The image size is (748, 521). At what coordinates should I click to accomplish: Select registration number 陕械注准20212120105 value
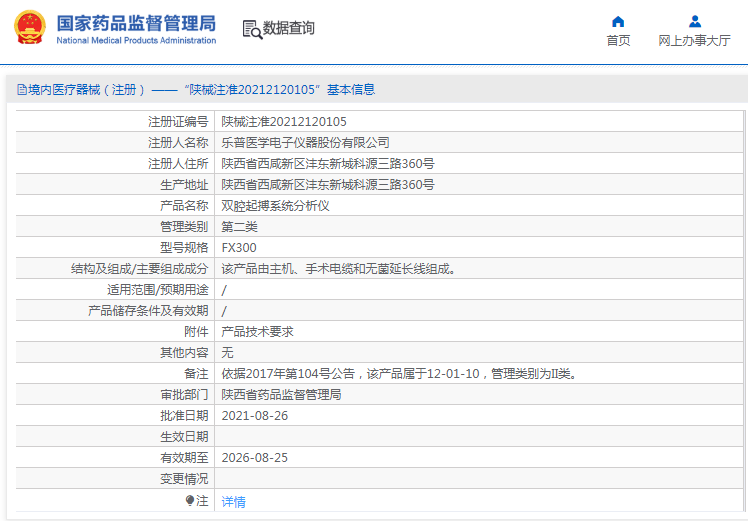(x=284, y=122)
